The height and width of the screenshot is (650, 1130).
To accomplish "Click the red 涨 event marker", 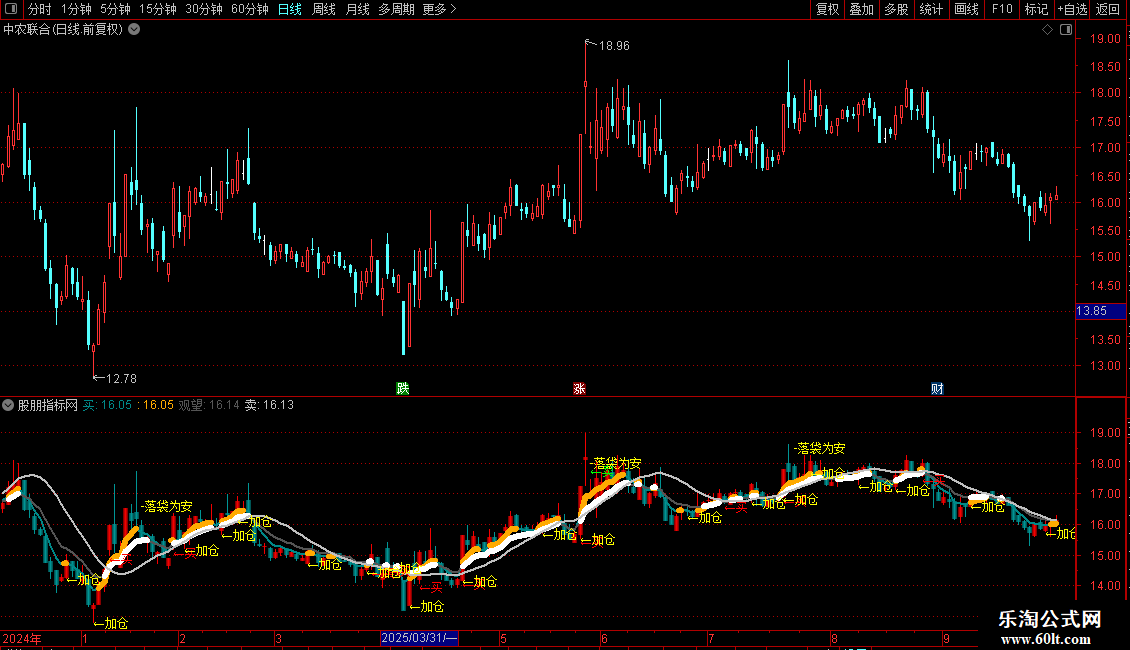I will click(579, 389).
